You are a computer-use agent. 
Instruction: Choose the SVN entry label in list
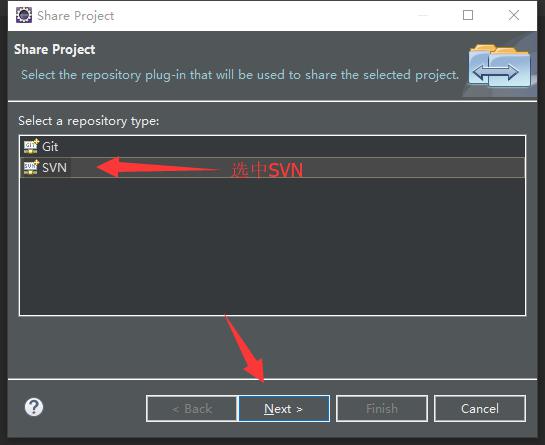click(x=54, y=168)
